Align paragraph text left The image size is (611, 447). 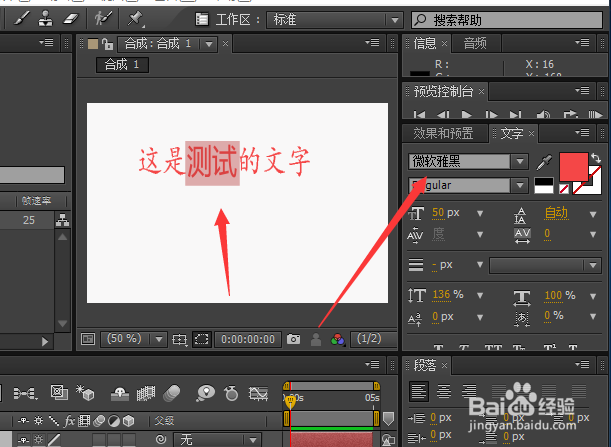pyautogui.click(x=419, y=391)
